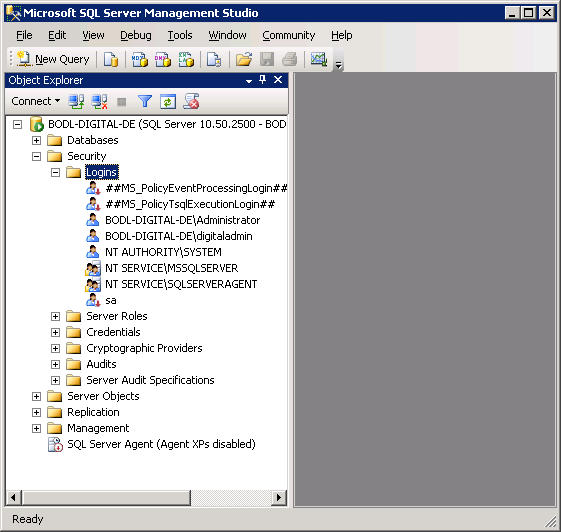Select BODL-DIGITAL-DE\digitaladmin login

179,236
